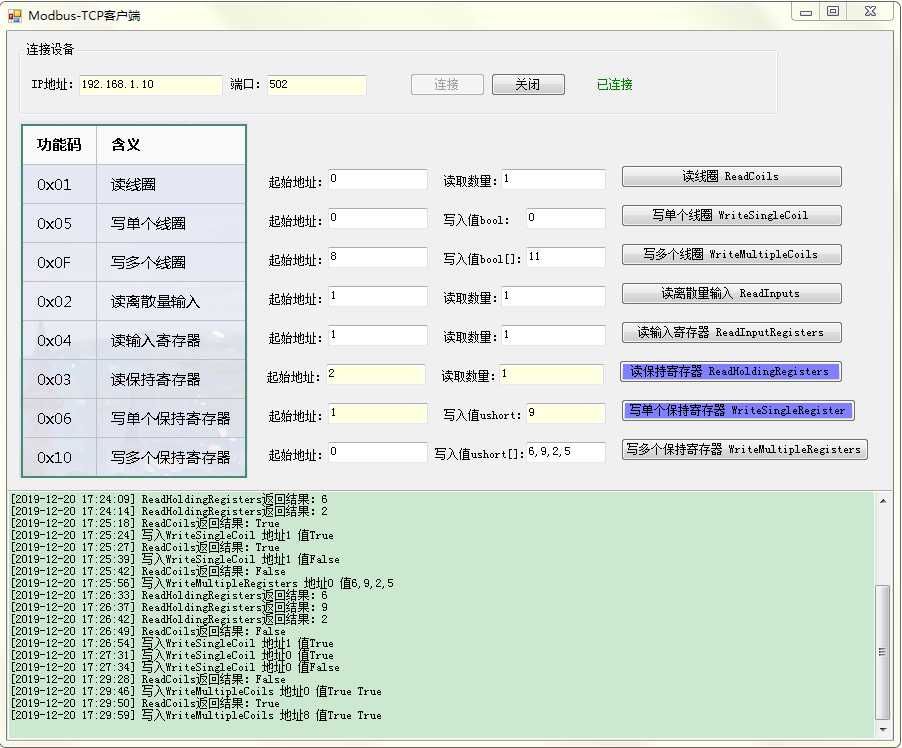Click the 已连接 status text
Image resolution: width=902 pixels, height=748 pixels.
click(x=614, y=85)
